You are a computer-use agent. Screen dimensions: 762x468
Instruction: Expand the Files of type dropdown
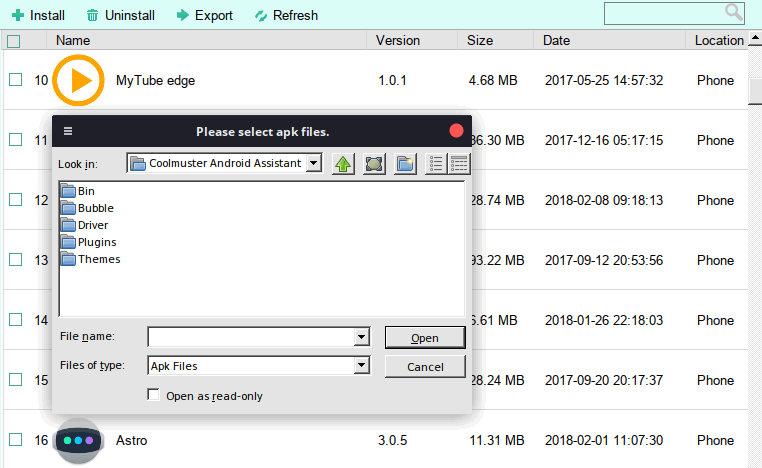[x=361, y=365]
